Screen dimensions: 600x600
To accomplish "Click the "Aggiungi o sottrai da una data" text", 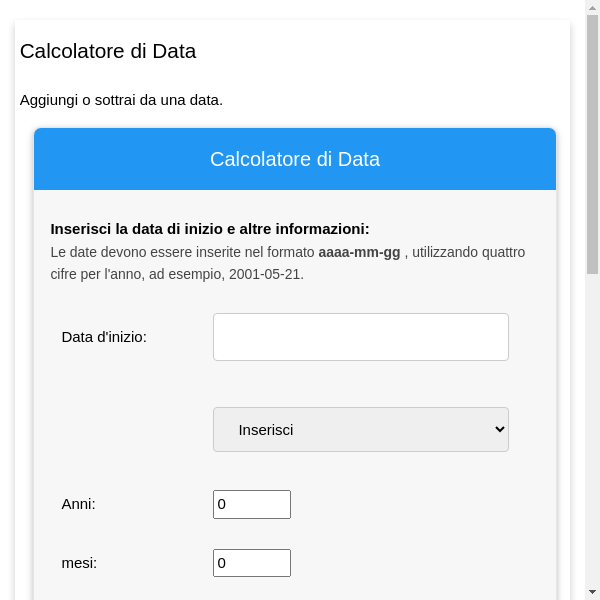I will click(x=121, y=100).
